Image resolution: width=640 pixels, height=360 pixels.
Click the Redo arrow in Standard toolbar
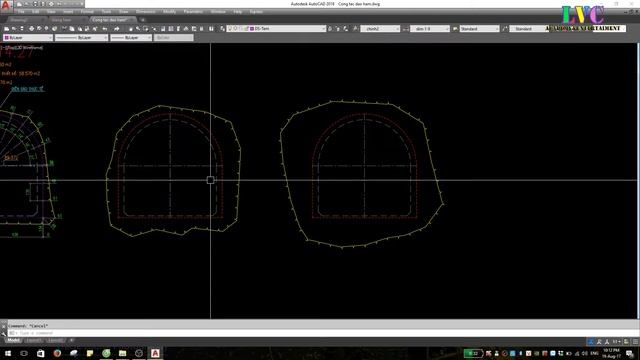(x=116, y=29)
